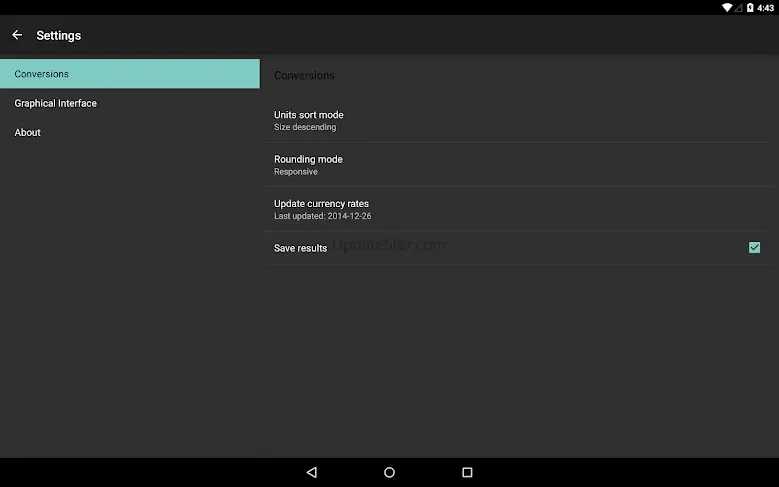The width and height of the screenshot is (779, 487).
Task: Open Rounding mode selection
Action: click(518, 165)
